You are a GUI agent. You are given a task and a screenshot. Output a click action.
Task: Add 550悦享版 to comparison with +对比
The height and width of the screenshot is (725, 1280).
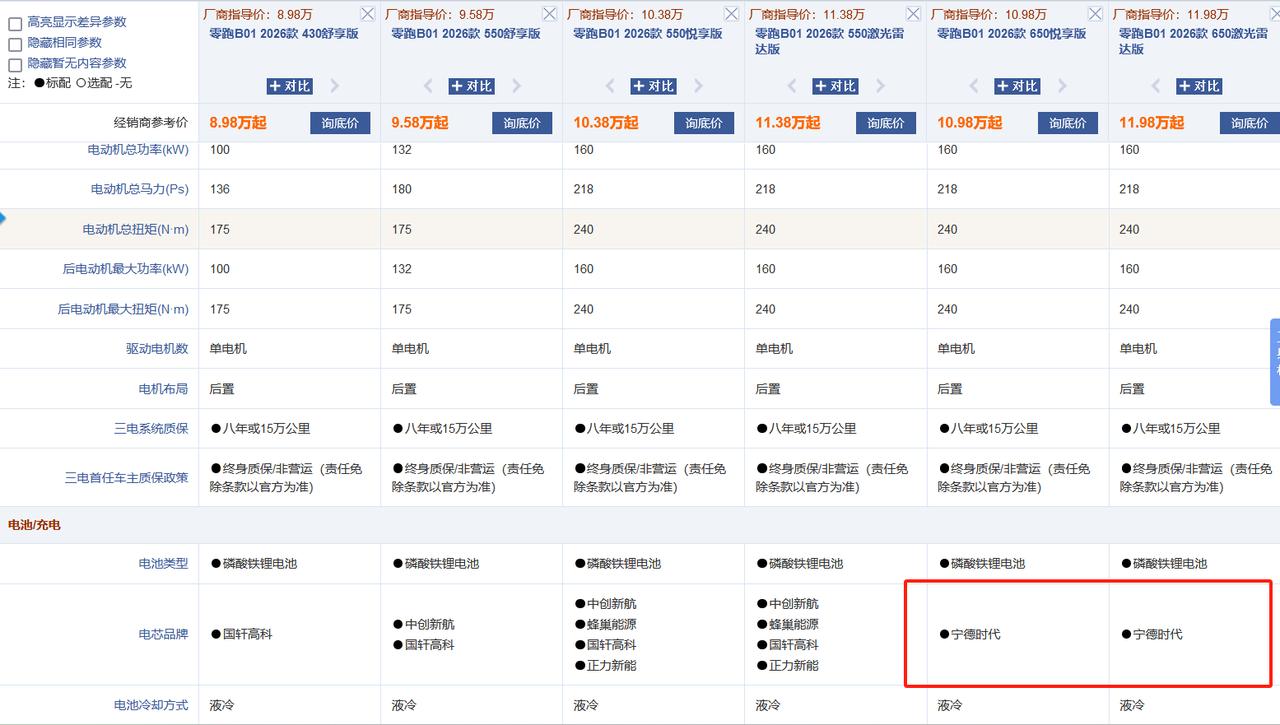click(653, 86)
